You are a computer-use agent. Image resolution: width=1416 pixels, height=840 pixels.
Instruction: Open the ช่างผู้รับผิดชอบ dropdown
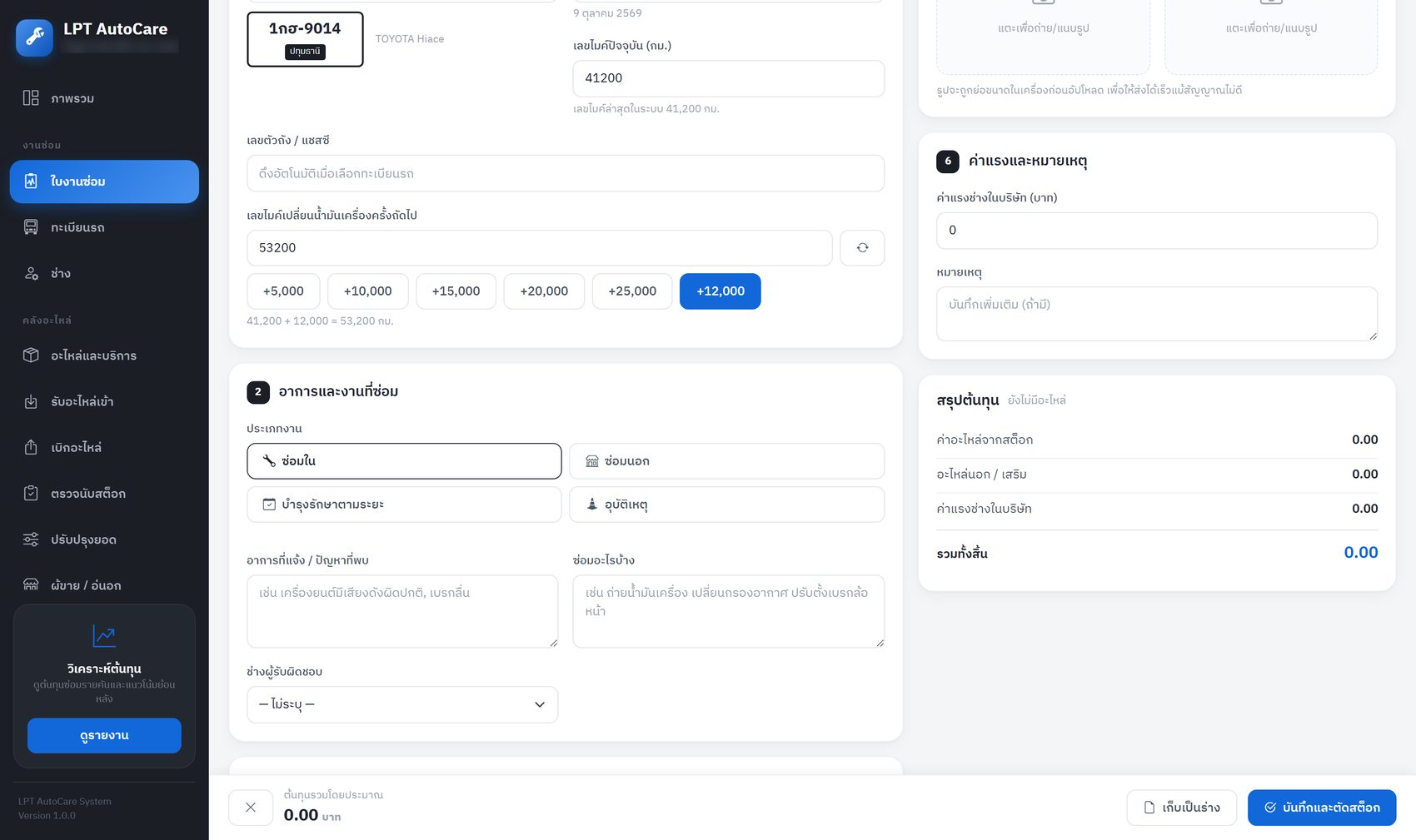click(402, 704)
